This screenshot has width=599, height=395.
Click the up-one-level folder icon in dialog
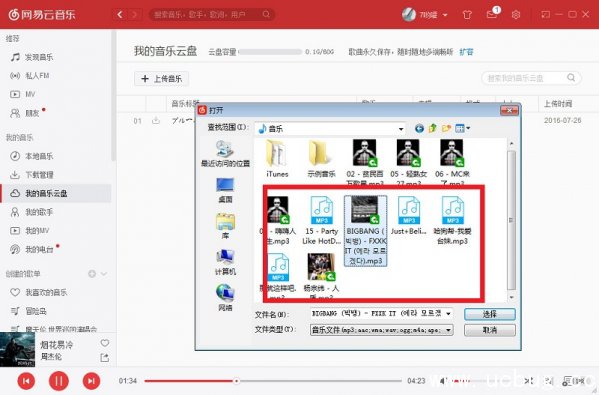pyautogui.click(x=433, y=128)
